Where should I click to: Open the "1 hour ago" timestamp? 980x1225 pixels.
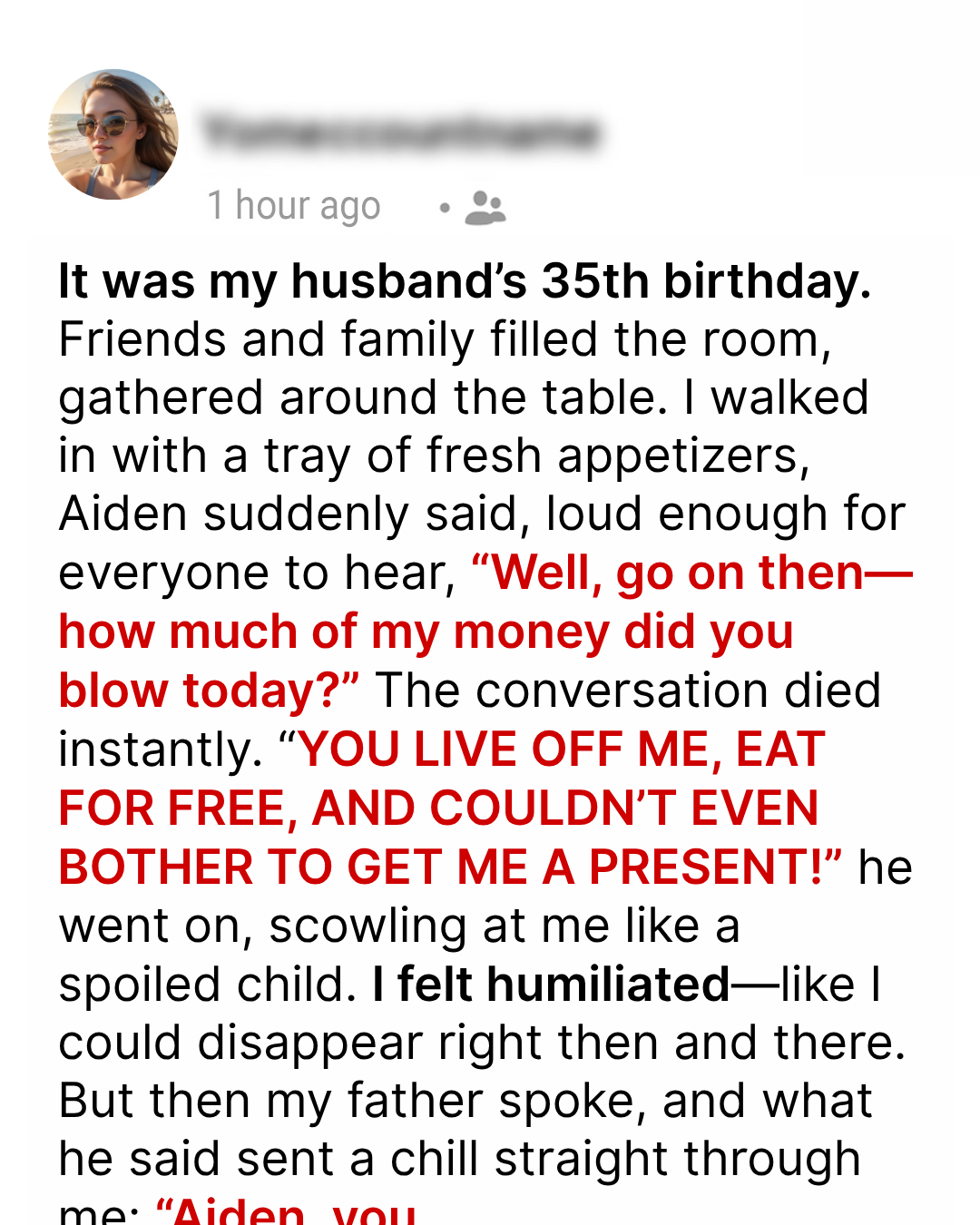pos(294,206)
